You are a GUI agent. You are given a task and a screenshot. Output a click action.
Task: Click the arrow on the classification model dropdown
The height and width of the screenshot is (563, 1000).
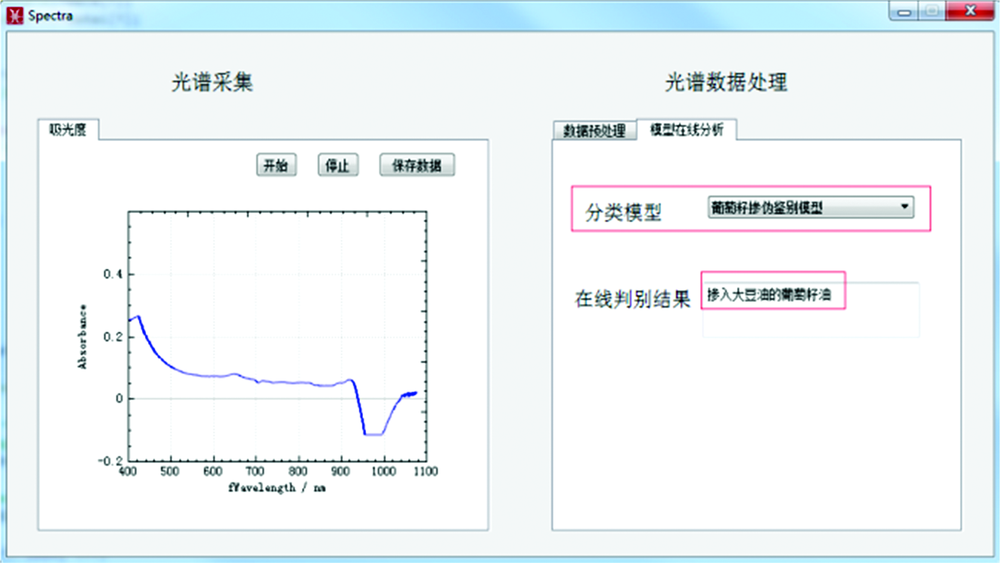point(905,207)
